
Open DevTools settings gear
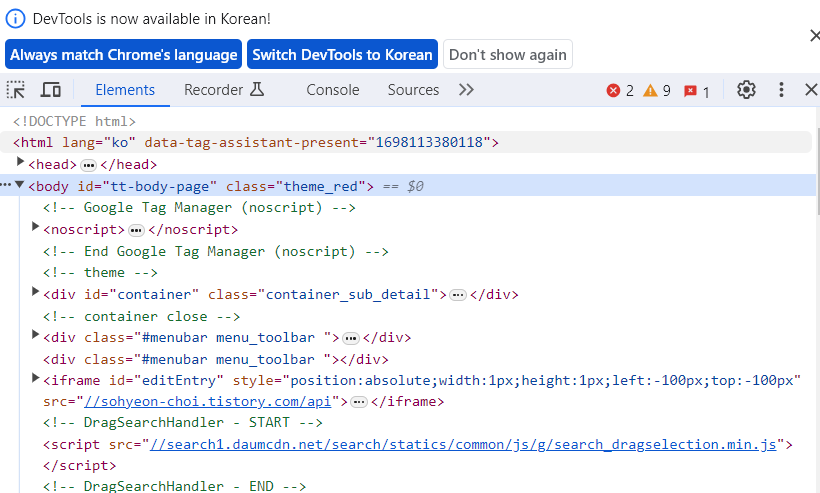click(746, 90)
